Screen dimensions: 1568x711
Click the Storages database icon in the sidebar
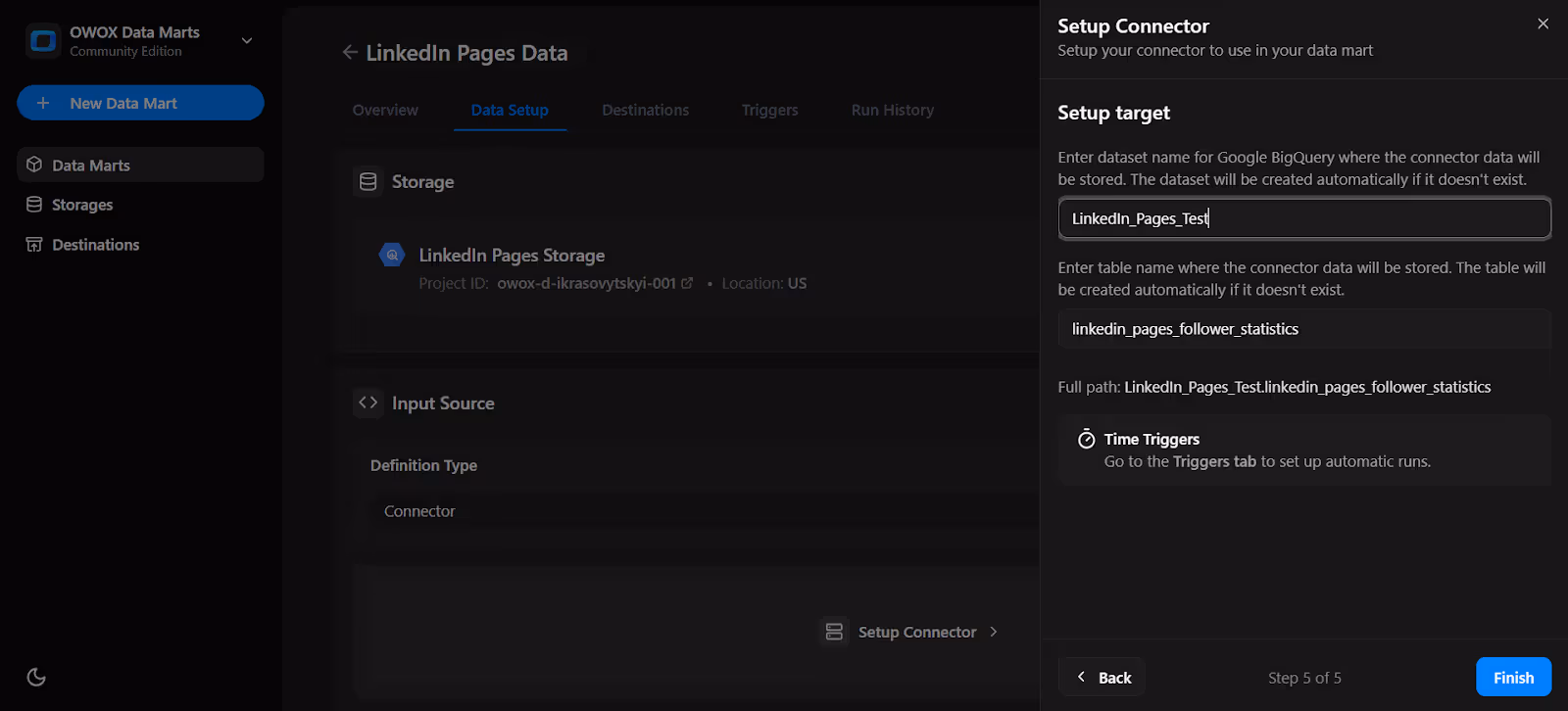pyautogui.click(x=34, y=205)
